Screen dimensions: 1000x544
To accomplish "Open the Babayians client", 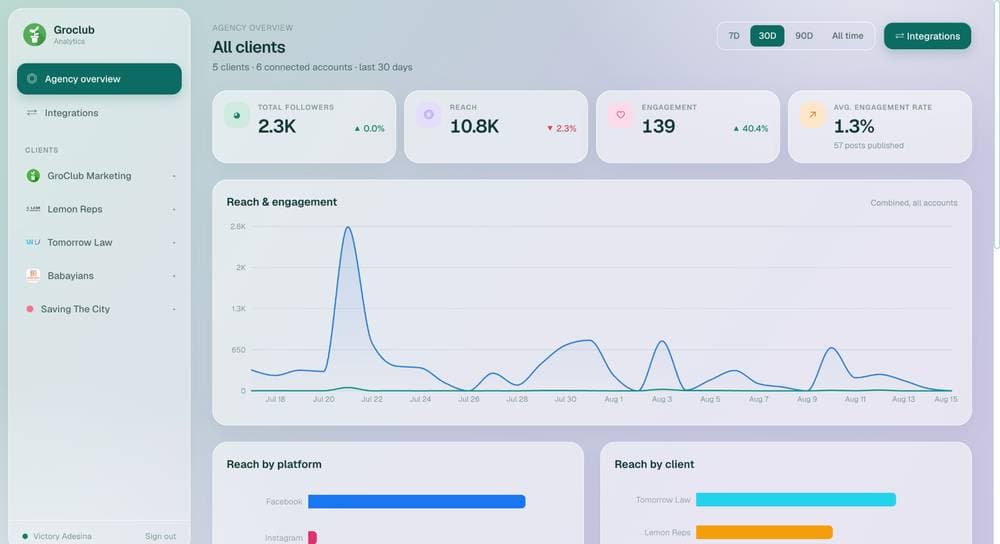I will 99,276.
